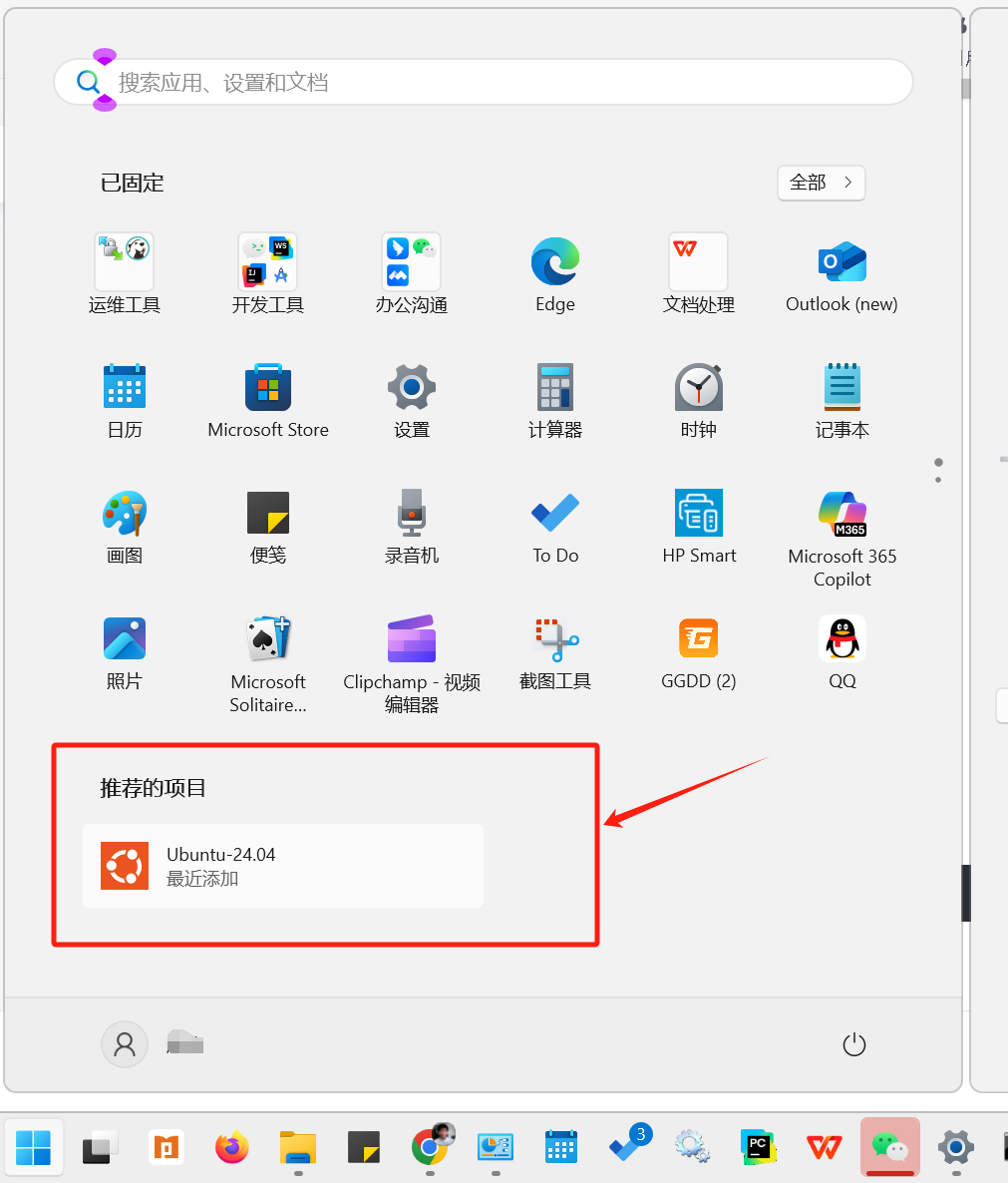Open Chrome from the taskbar
The width and height of the screenshot is (1008, 1183).
[430, 1147]
